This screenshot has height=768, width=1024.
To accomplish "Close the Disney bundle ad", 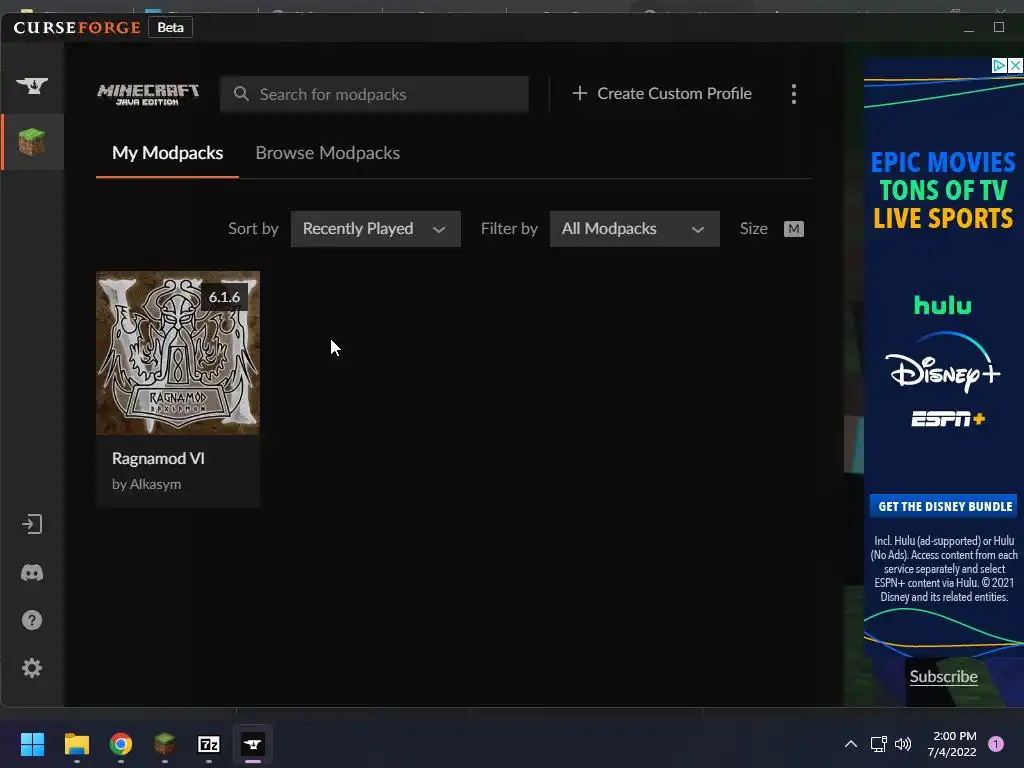I will (x=1015, y=65).
